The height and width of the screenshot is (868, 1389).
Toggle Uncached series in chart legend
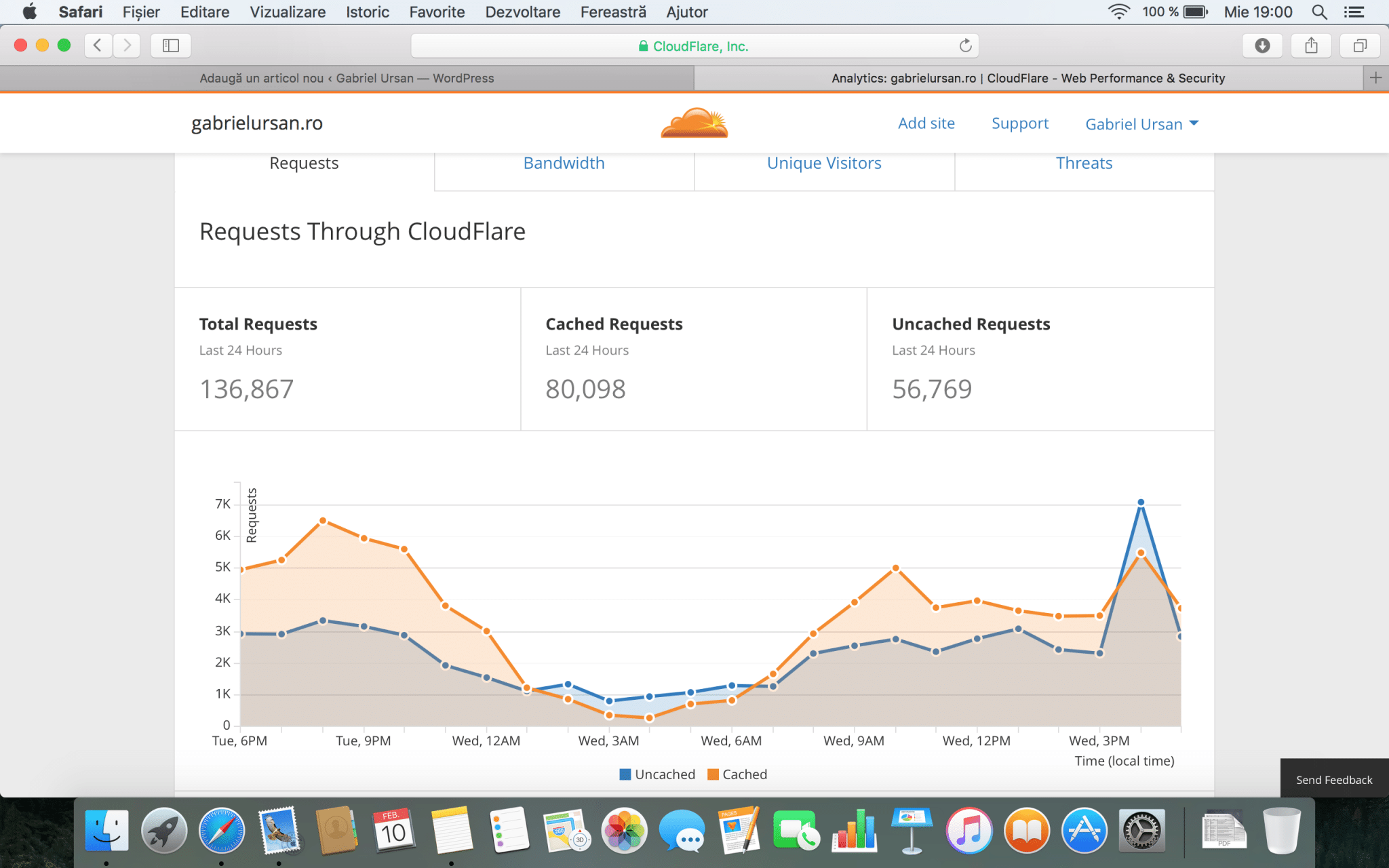[x=657, y=774]
